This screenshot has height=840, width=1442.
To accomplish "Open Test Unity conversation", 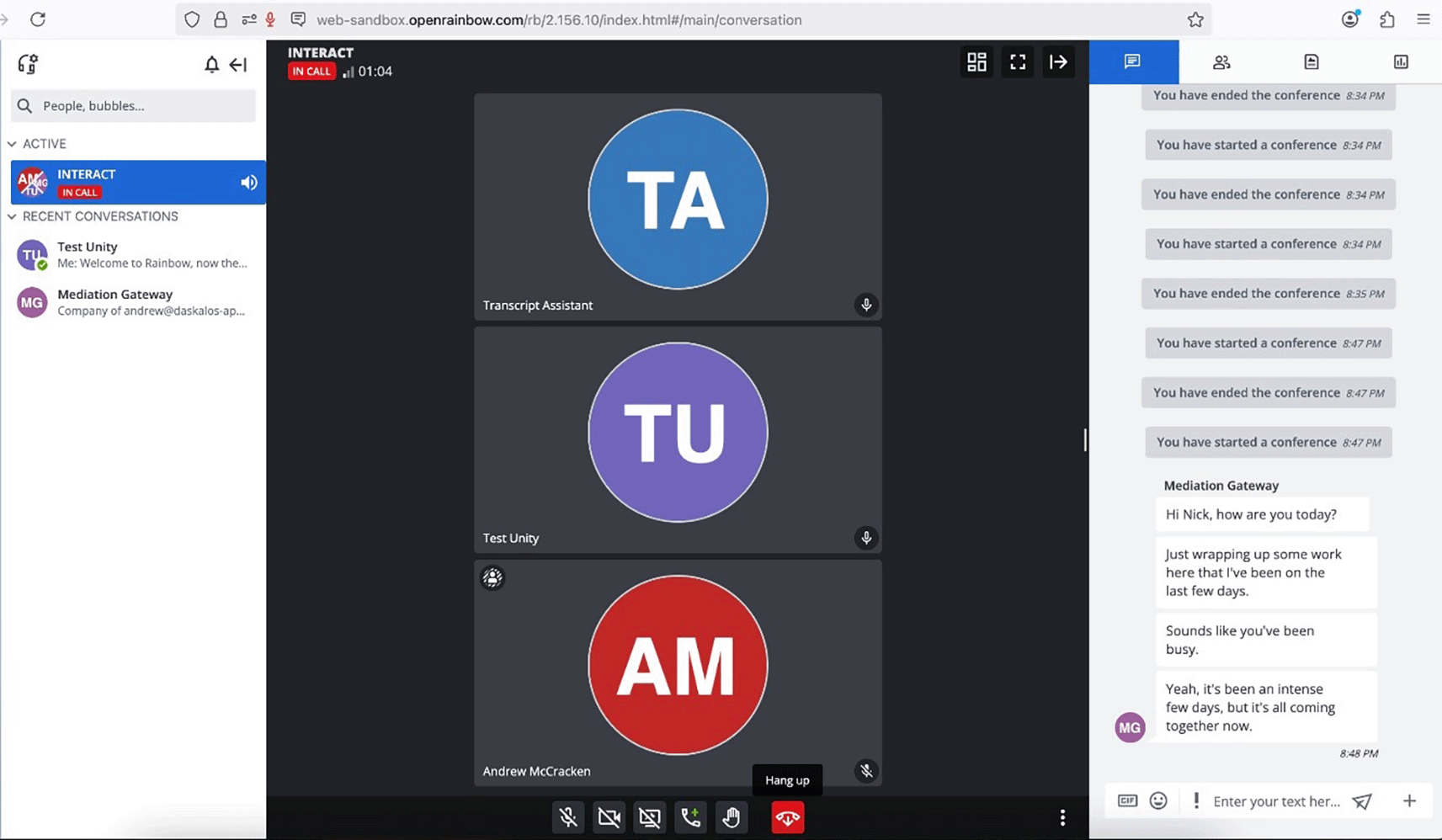I will (135, 254).
